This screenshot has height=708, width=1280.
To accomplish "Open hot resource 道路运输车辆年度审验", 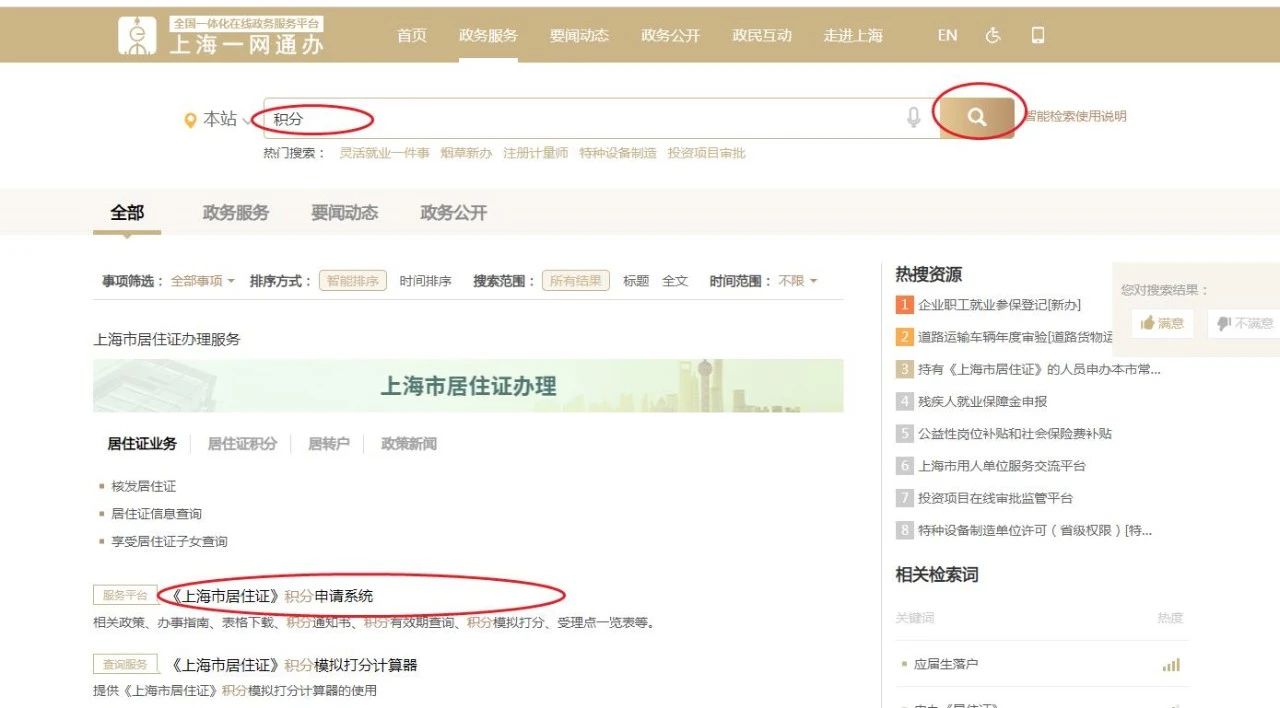I will [x=1015, y=337].
